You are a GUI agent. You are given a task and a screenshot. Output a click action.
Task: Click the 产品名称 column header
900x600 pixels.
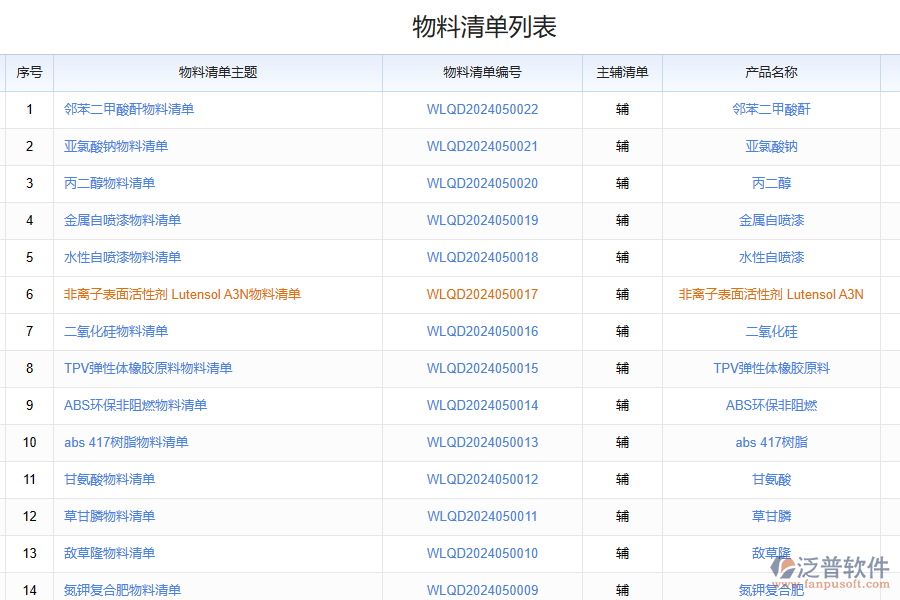(771, 72)
